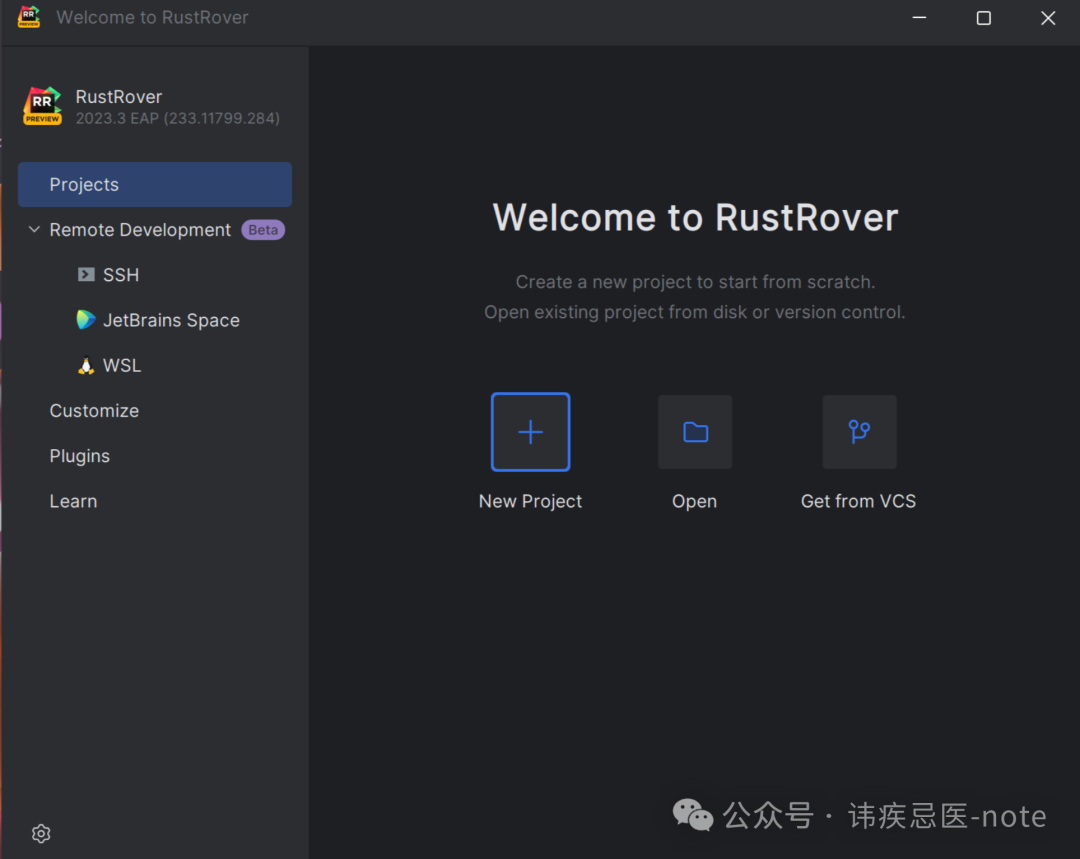Image resolution: width=1080 pixels, height=859 pixels.
Task: Open the settings gear at the bottom left
Action: pos(41,834)
